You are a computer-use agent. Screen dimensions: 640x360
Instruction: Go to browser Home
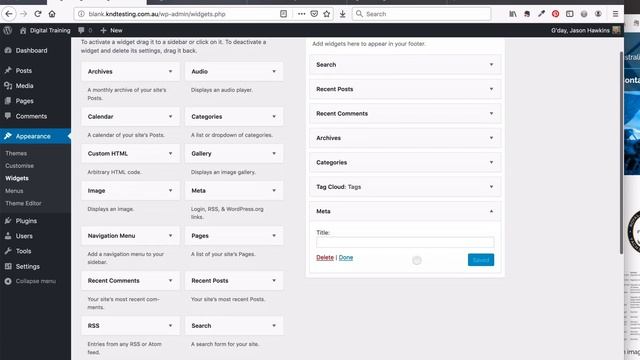pos(52,14)
